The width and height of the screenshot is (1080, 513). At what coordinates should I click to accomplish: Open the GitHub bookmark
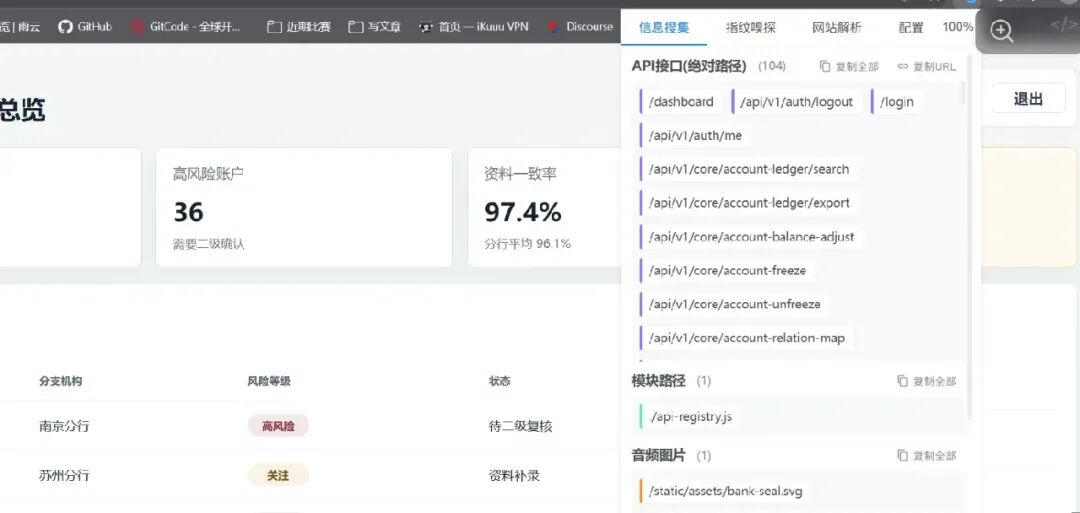[x=85, y=27]
